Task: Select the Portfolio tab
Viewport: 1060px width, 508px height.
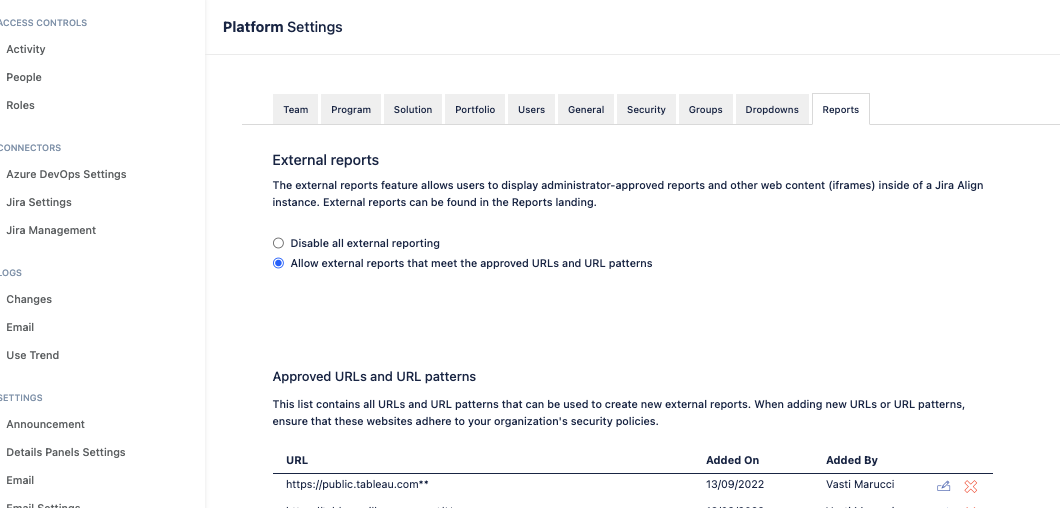Action: pyautogui.click(x=475, y=110)
